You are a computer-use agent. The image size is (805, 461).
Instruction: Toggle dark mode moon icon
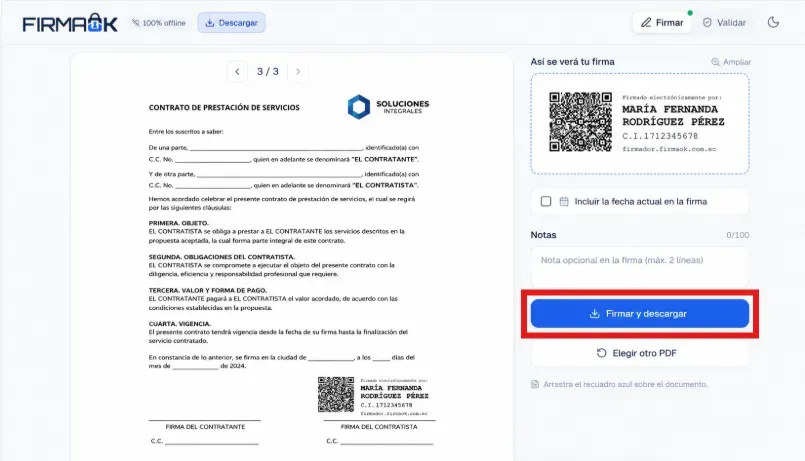[773, 22]
